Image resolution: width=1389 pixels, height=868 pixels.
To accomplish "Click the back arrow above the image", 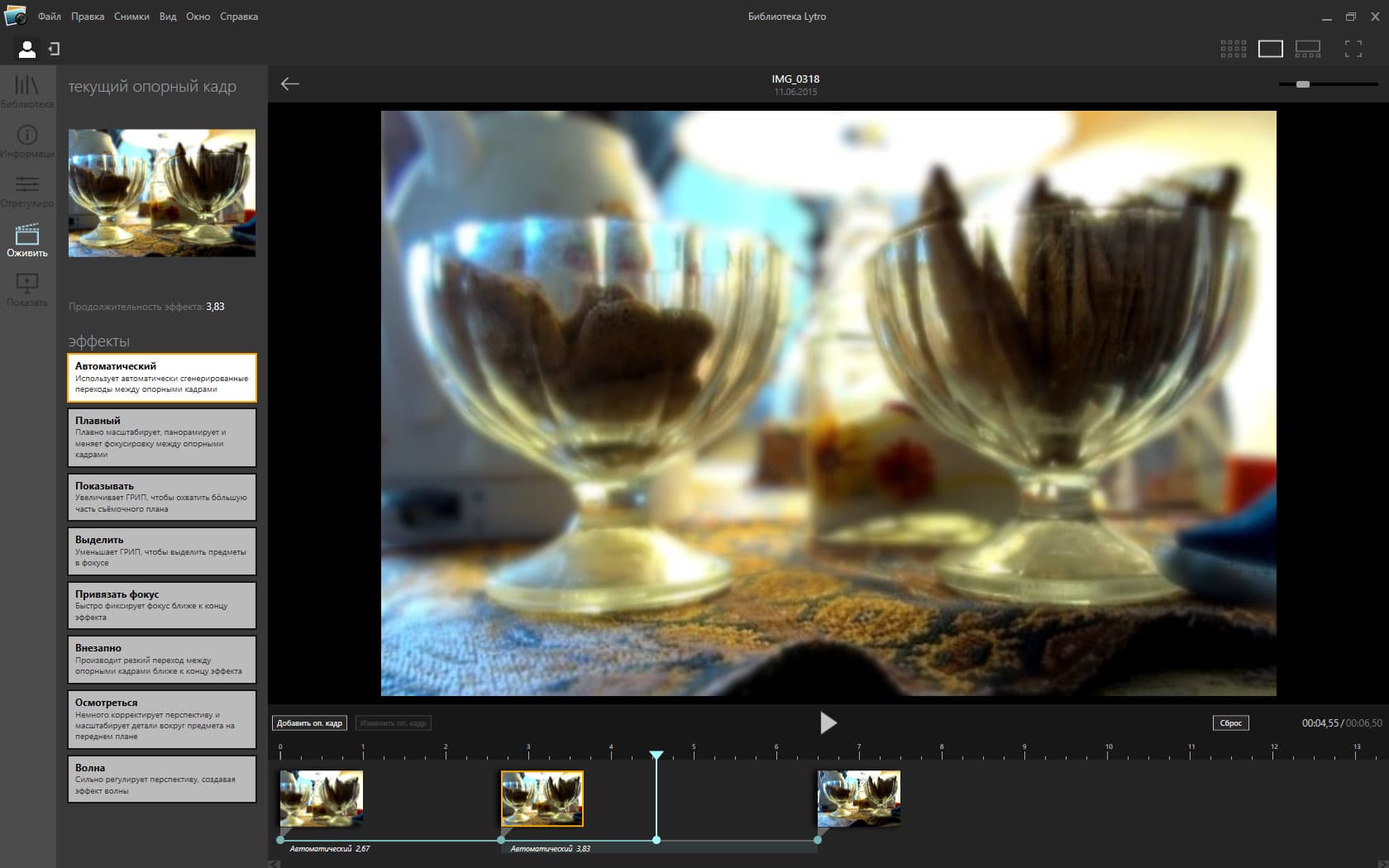I will (289, 83).
